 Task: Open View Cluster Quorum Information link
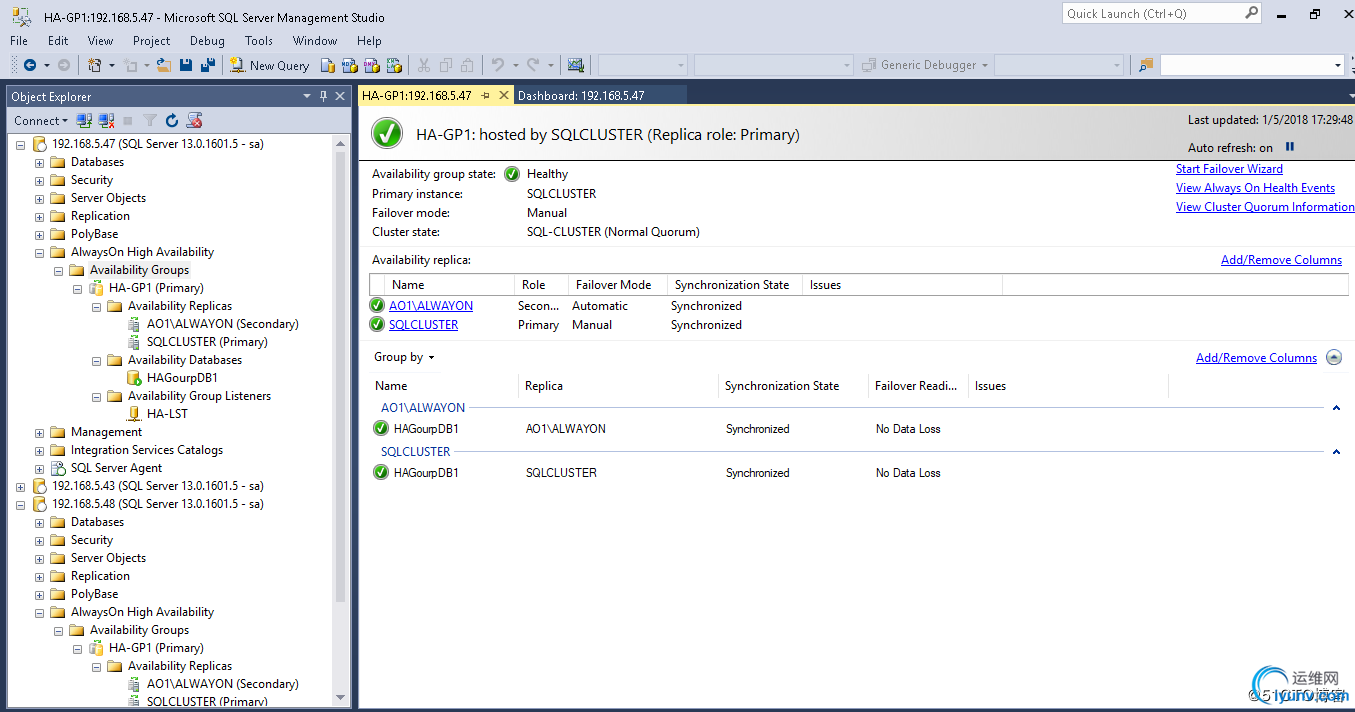point(1264,207)
